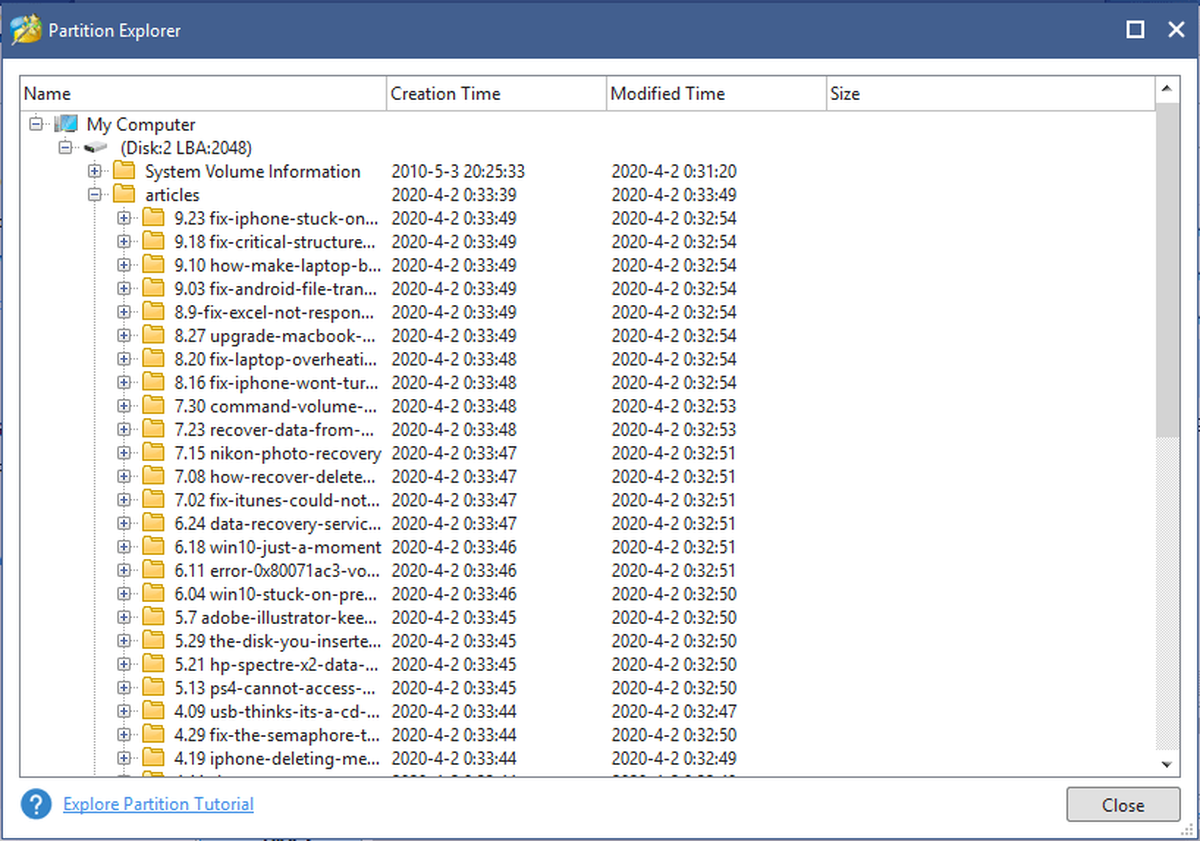Sort by the Size column header
Screen dimensions: 1200x841
click(x=990, y=94)
